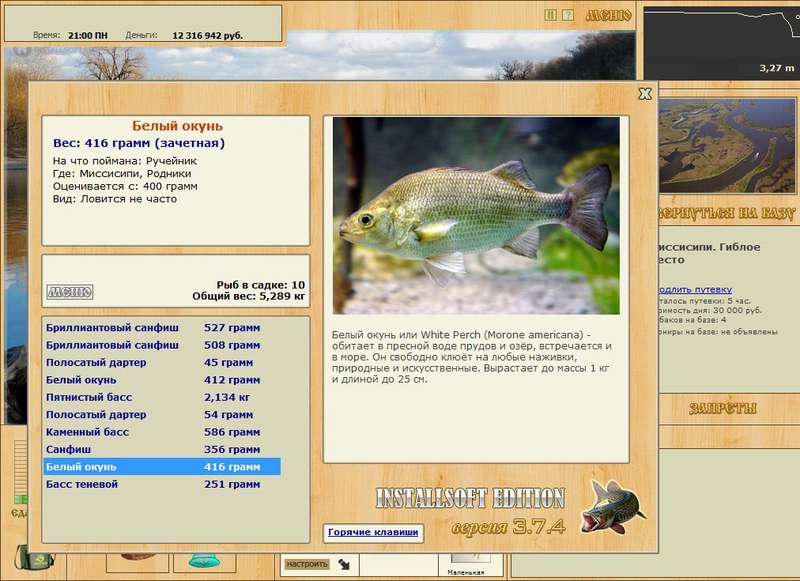
Task: Click the pause icon in top bar
Action: tap(550, 15)
